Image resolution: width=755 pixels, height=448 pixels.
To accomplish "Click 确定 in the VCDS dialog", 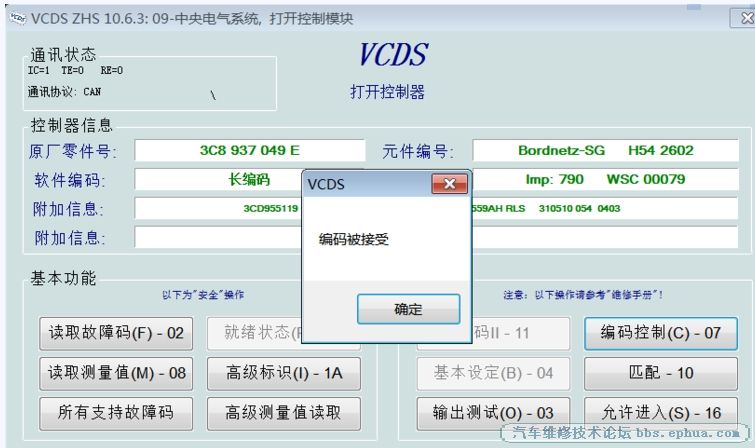I will click(408, 309).
